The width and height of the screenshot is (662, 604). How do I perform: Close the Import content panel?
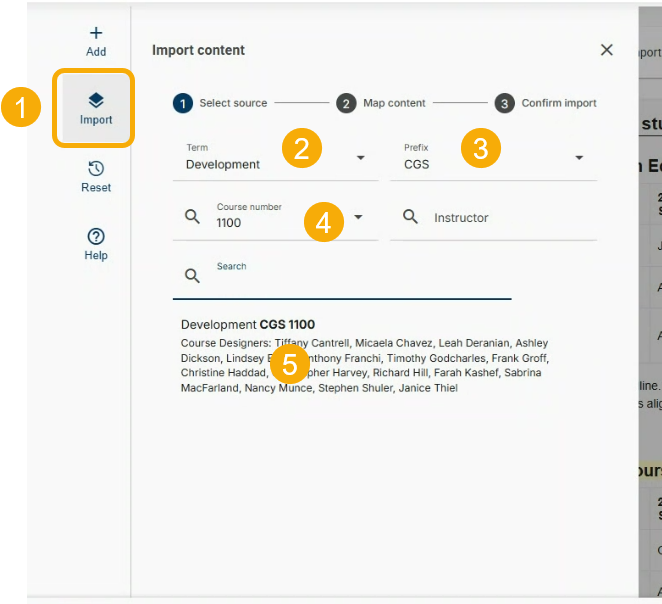607,50
